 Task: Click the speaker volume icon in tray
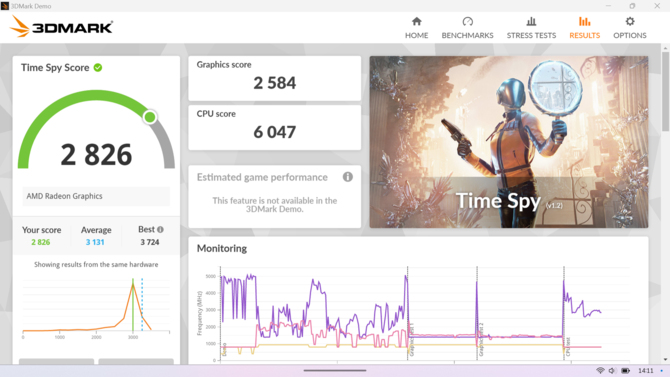click(x=612, y=371)
